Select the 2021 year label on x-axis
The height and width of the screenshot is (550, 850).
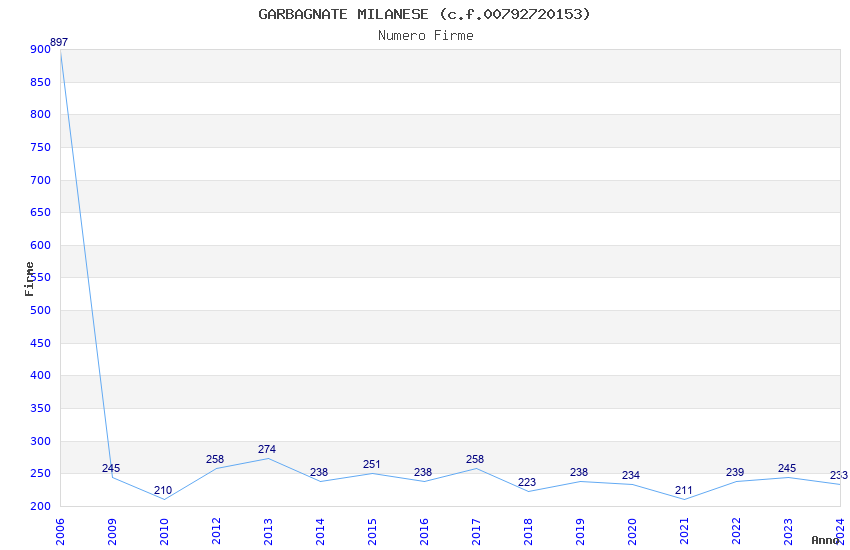684,532
